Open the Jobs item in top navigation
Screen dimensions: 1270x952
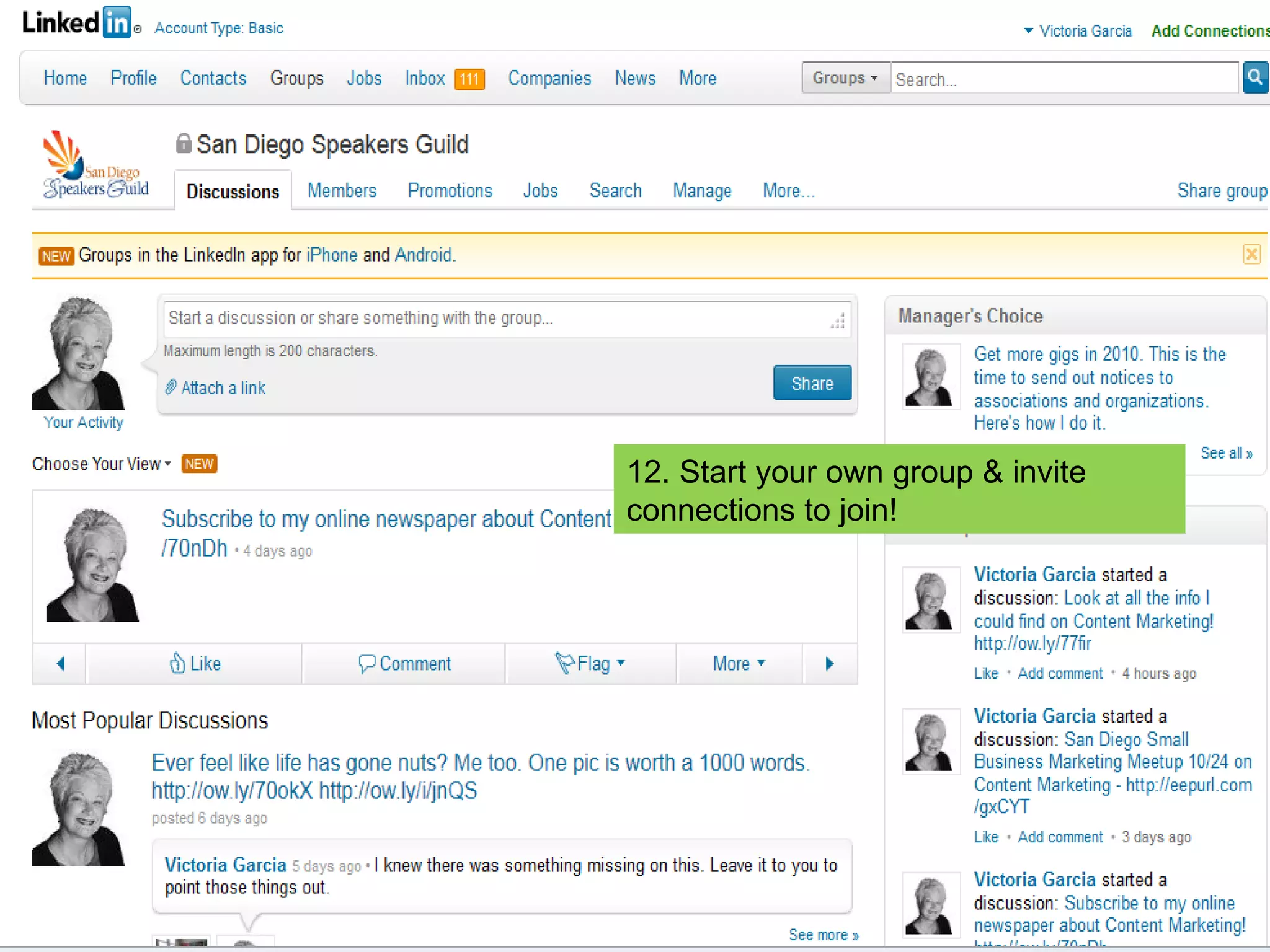pyautogui.click(x=364, y=78)
